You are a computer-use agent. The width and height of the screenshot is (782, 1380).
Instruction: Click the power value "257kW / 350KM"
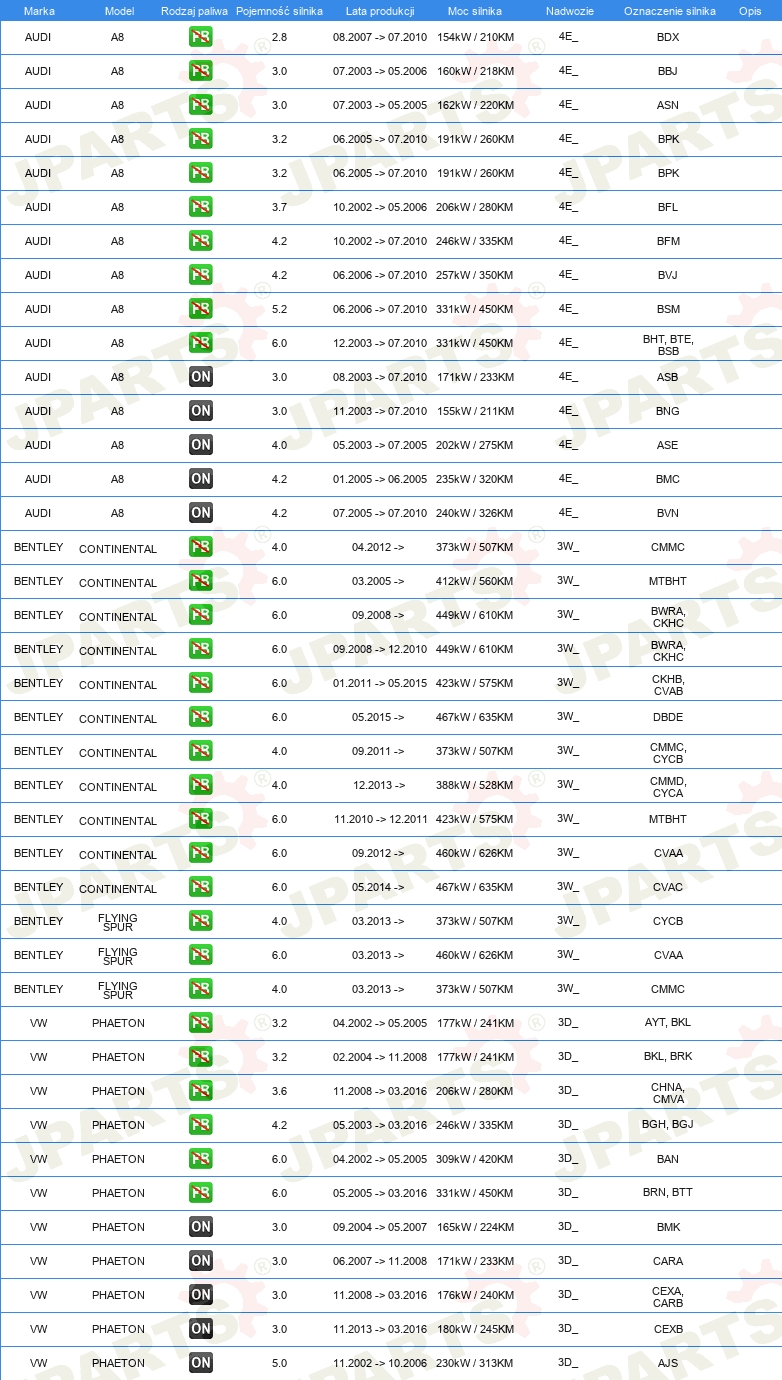coord(475,275)
